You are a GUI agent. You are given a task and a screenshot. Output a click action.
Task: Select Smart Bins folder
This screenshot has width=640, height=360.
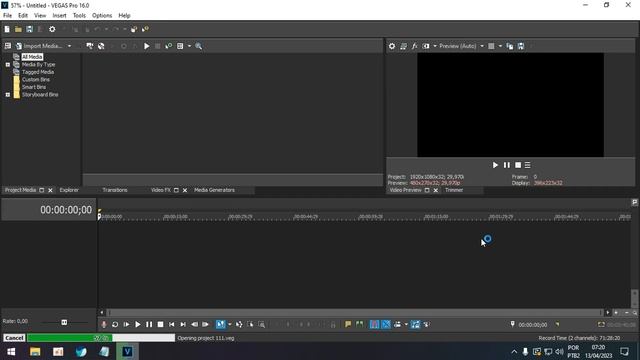pyautogui.click(x=34, y=87)
